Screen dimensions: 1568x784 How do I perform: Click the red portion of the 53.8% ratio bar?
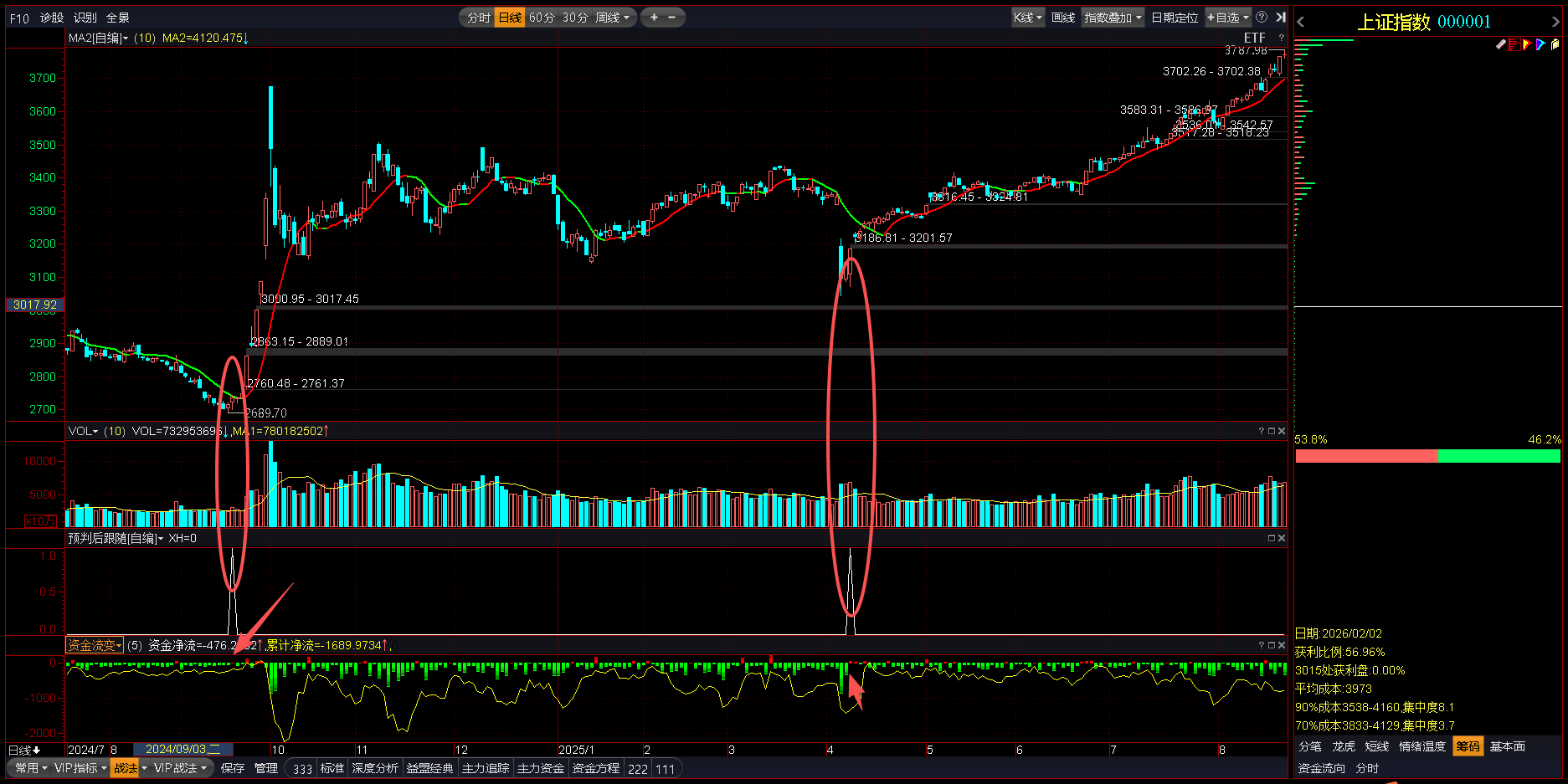point(1365,456)
